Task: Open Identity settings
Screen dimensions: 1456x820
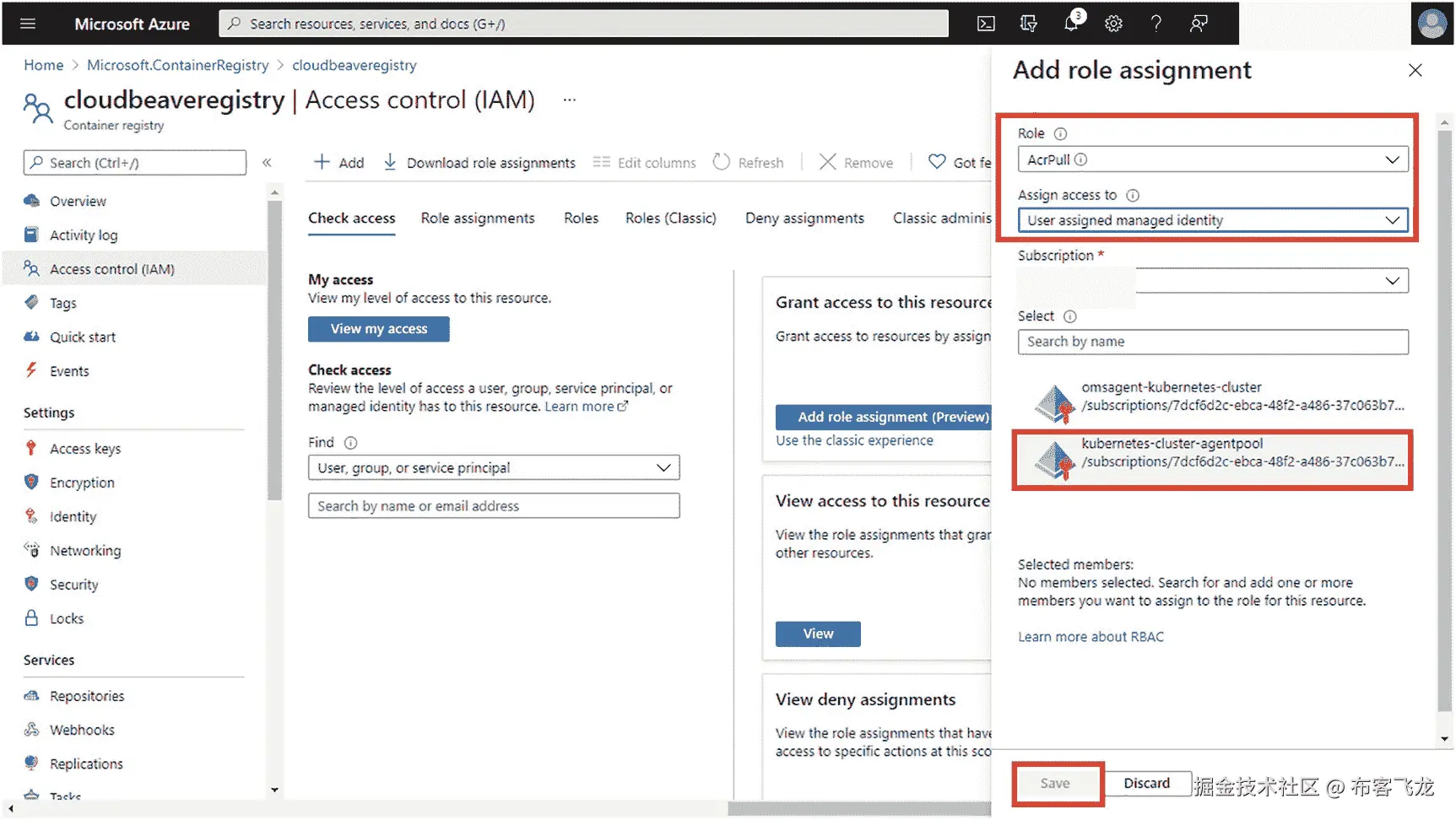Action: point(73,516)
